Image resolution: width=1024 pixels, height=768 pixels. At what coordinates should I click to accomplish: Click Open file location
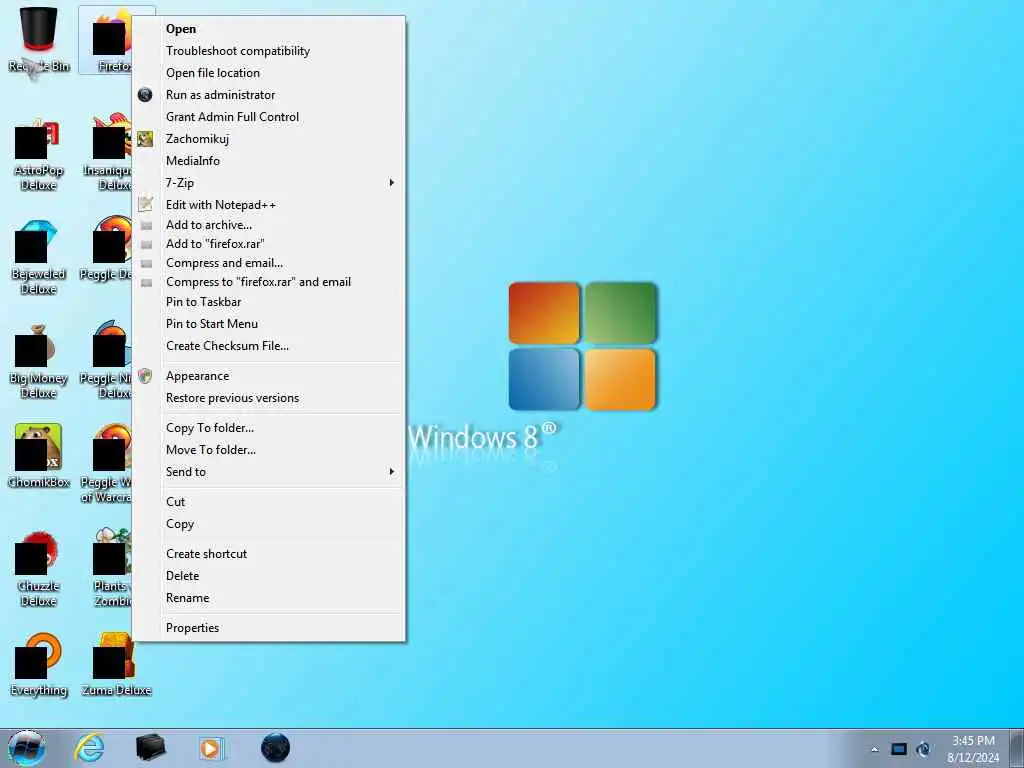(x=269, y=73)
